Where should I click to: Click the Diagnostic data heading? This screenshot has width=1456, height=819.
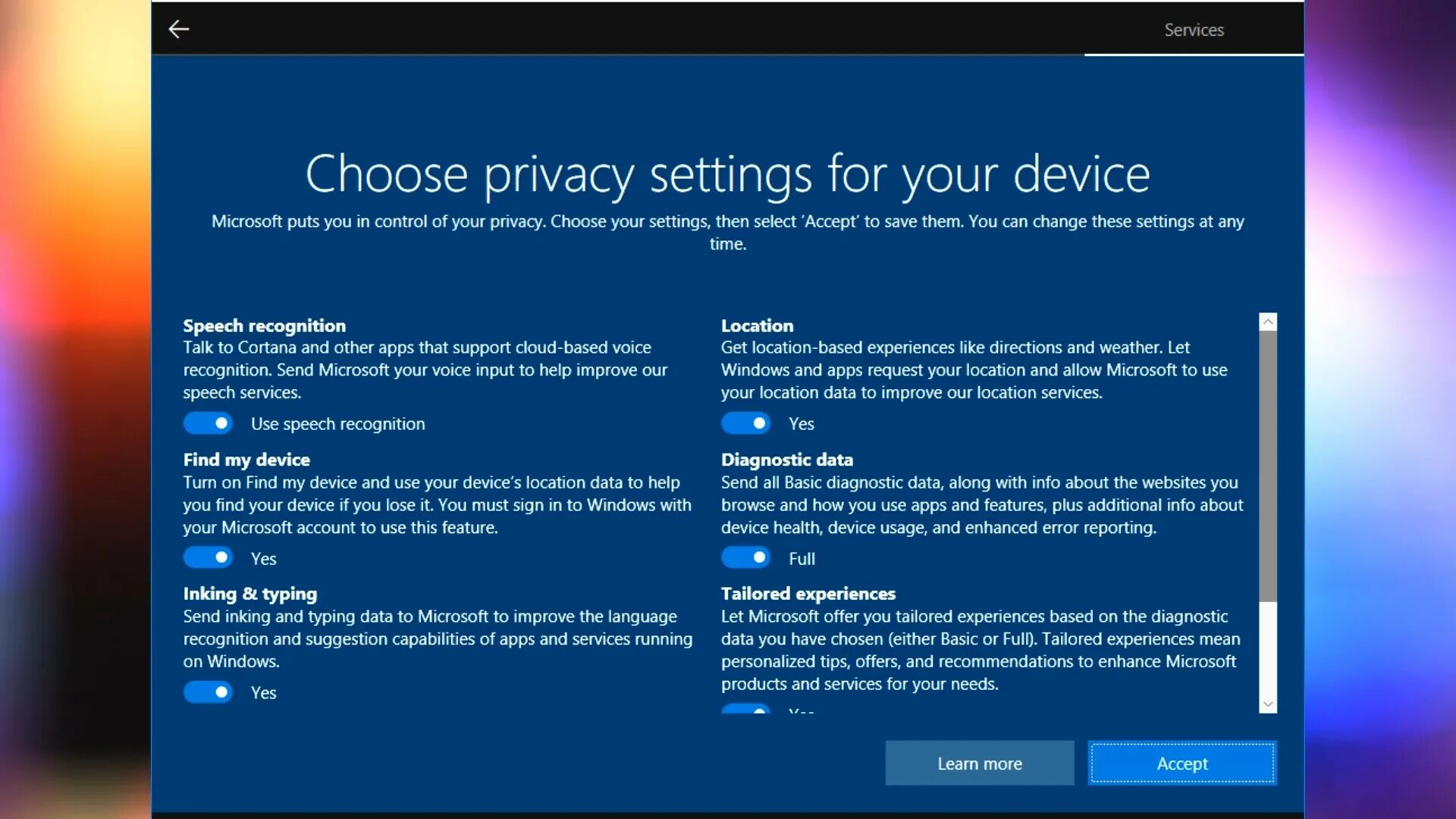pos(787,460)
